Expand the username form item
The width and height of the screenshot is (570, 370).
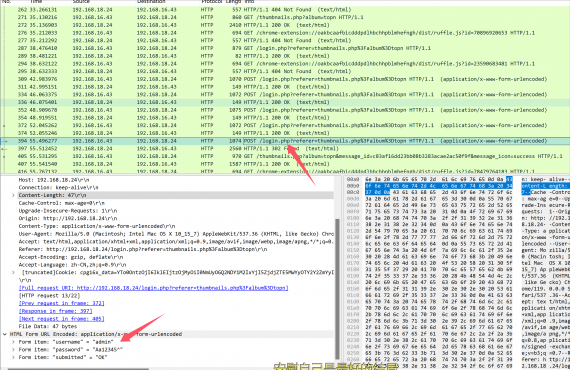(x=13, y=342)
